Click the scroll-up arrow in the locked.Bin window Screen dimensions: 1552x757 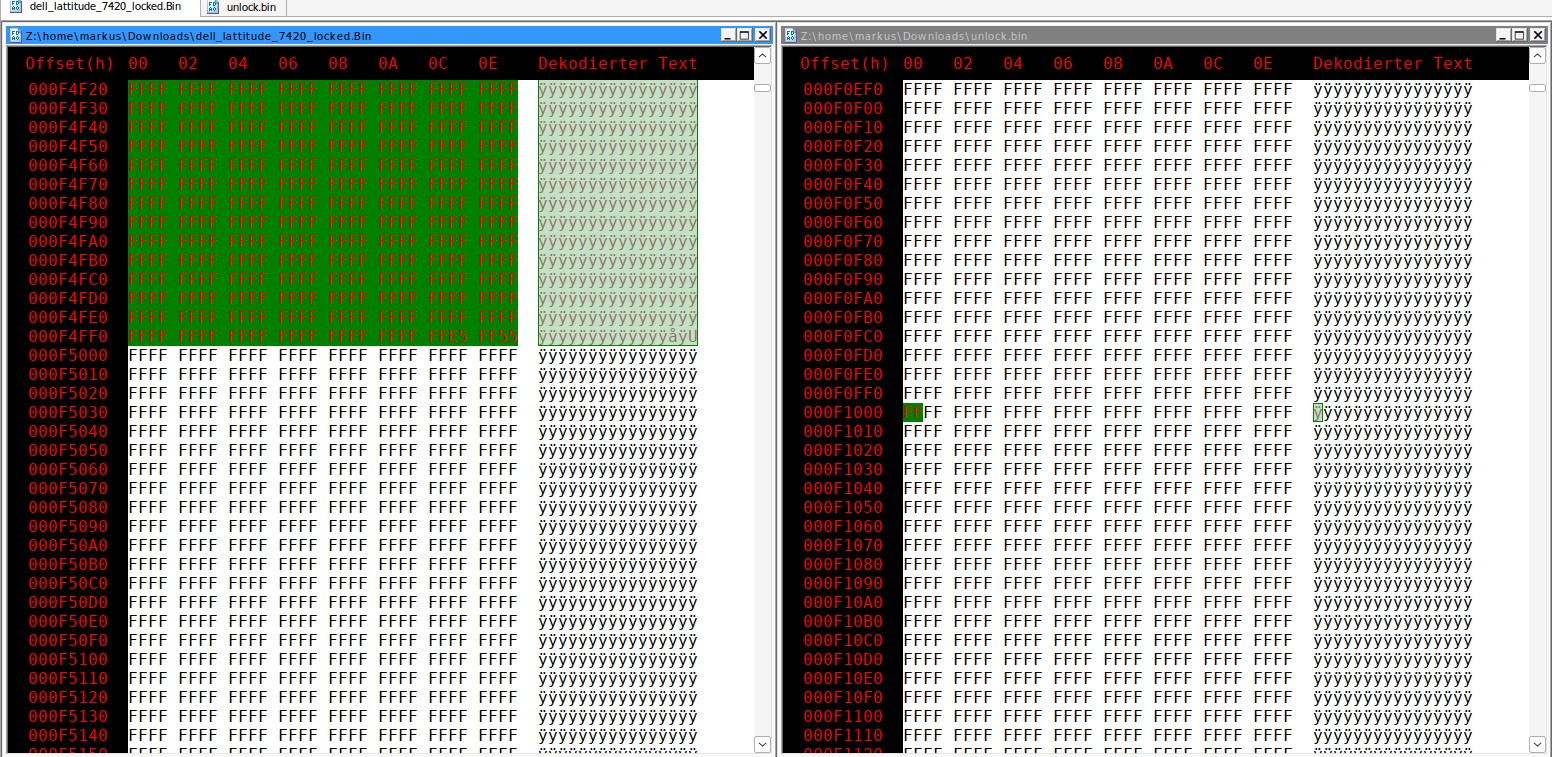762,56
